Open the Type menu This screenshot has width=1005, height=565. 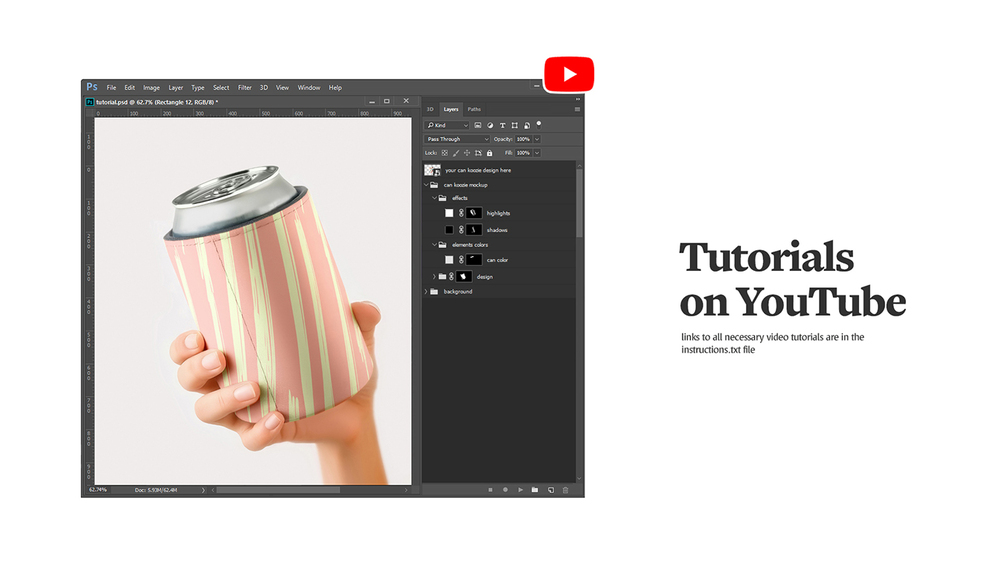click(x=198, y=88)
